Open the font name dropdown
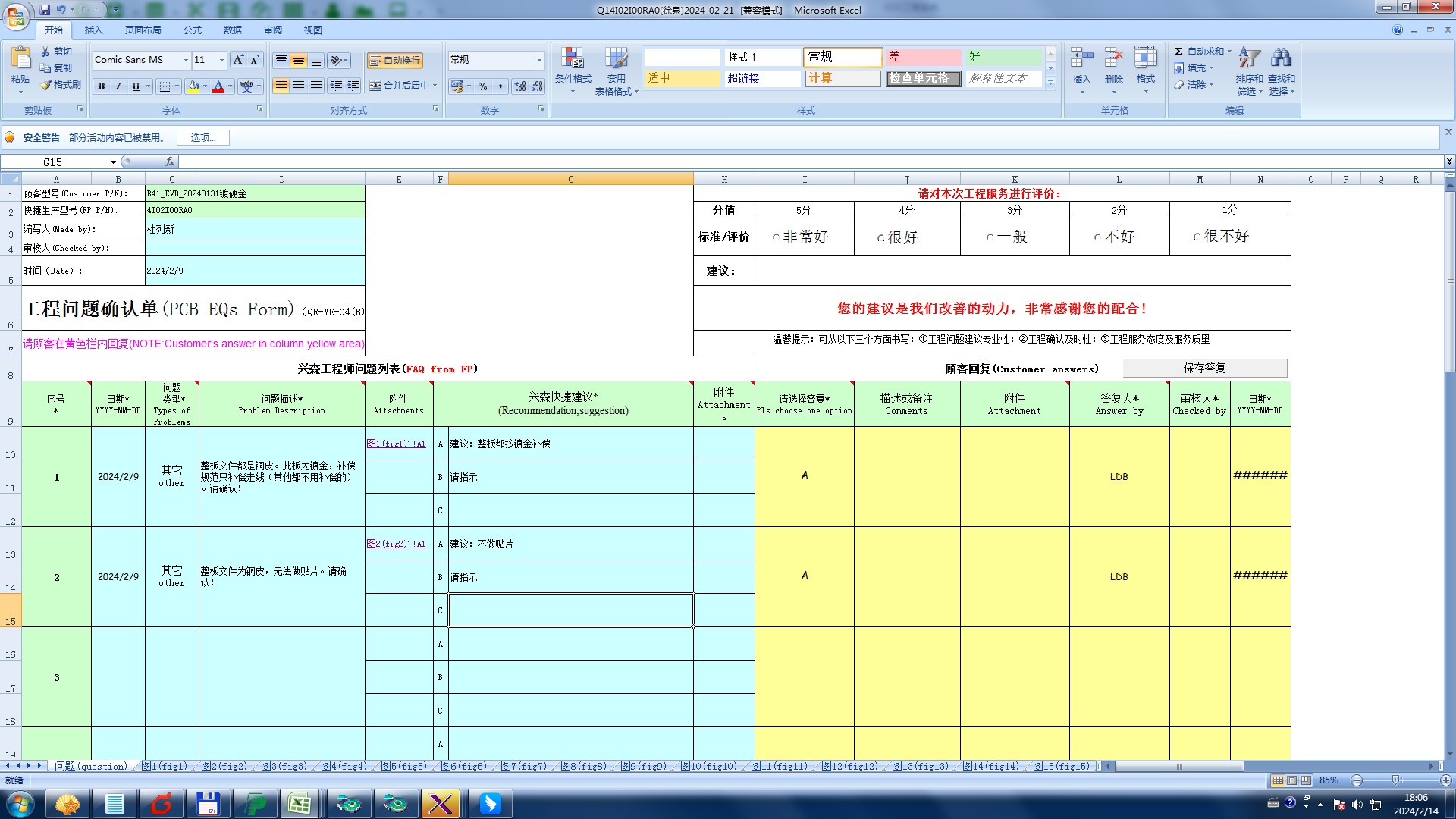The height and width of the screenshot is (819, 1456). pyautogui.click(x=186, y=60)
